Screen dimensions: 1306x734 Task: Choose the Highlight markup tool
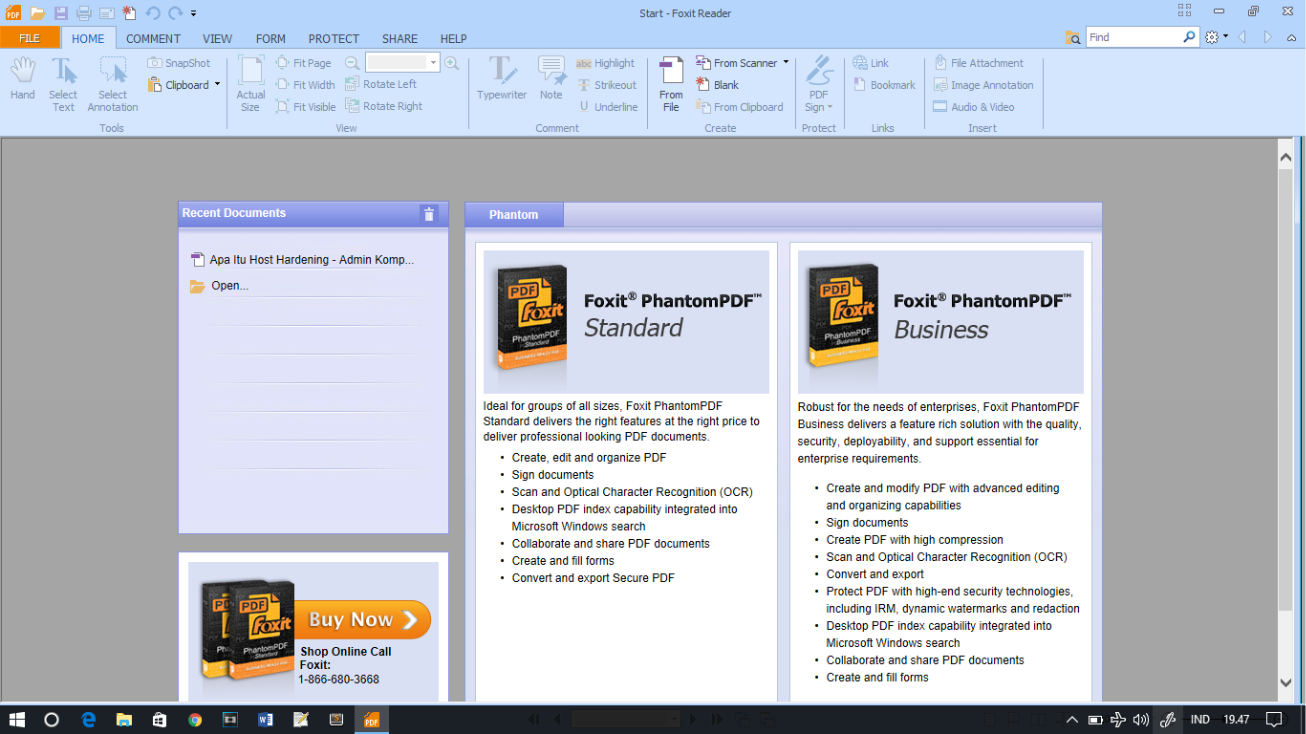605,63
